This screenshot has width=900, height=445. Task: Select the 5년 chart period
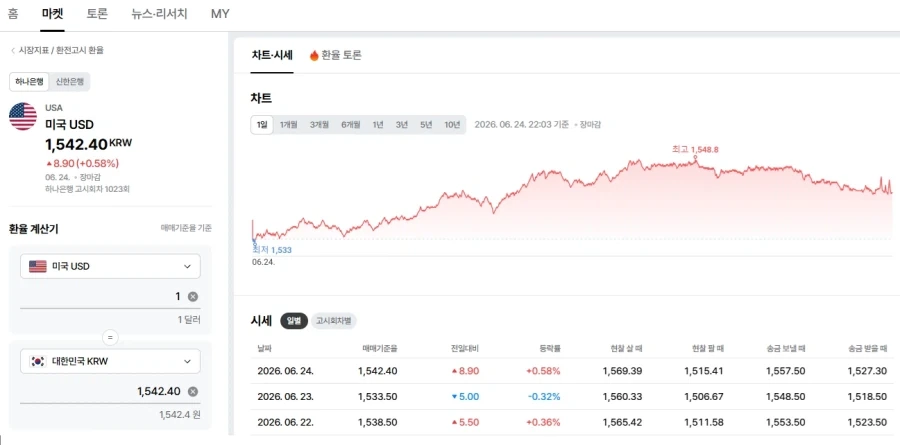pyautogui.click(x=426, y=125)
